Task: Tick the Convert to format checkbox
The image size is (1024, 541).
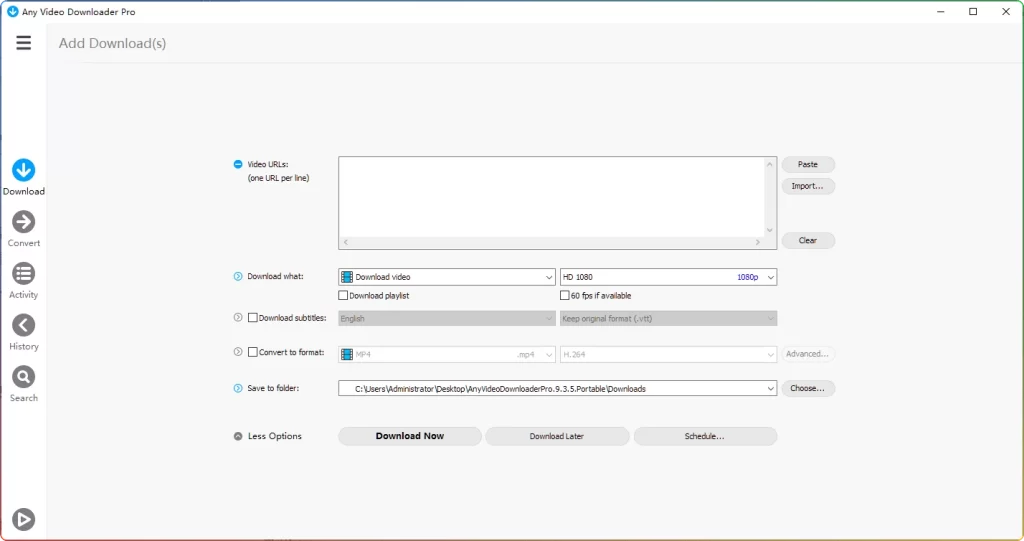Action: pyautogui.click(x=253, y=352)
